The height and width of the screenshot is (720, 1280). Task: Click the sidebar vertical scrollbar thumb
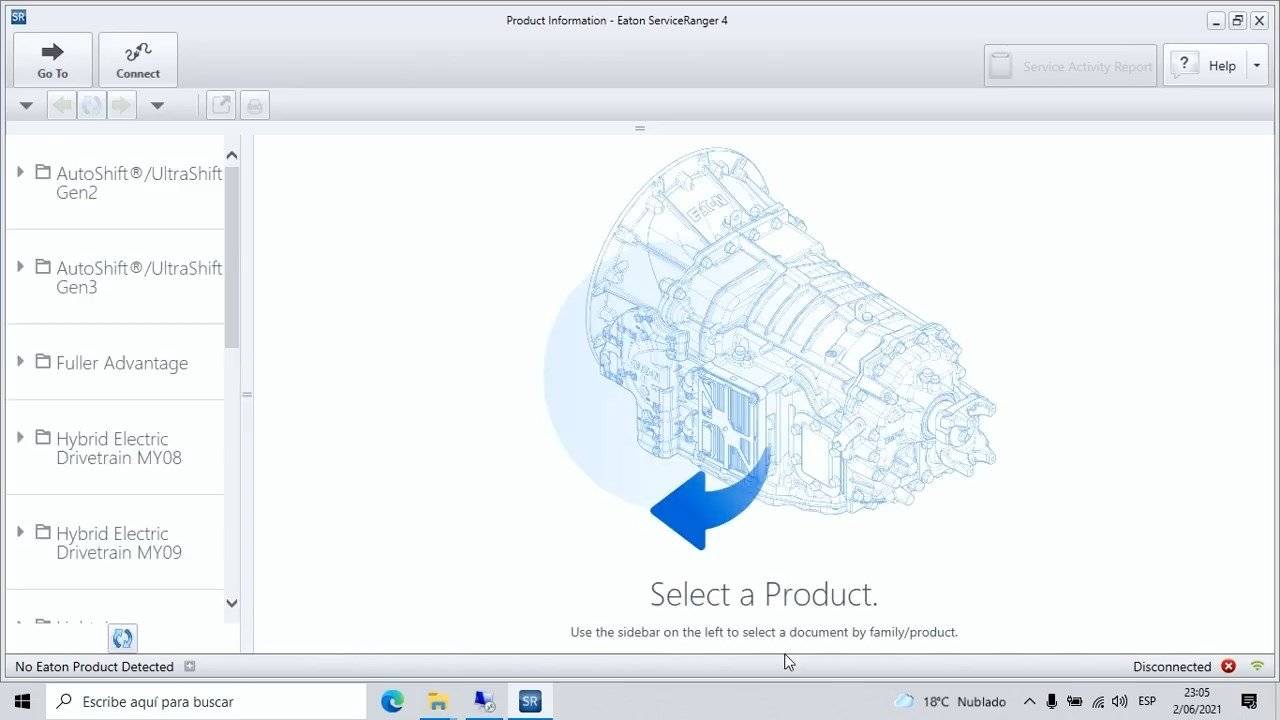coord(232,256)
